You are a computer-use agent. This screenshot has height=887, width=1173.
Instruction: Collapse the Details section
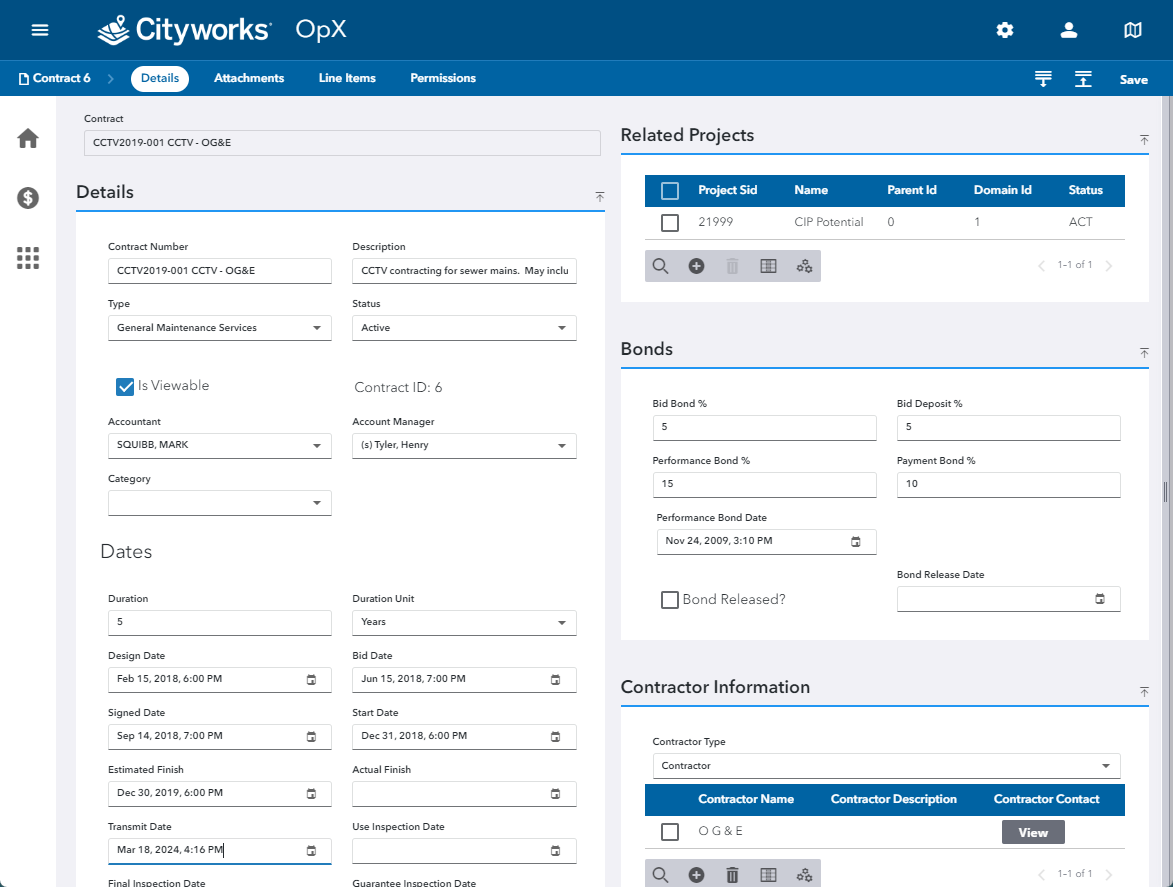(599, 197)
